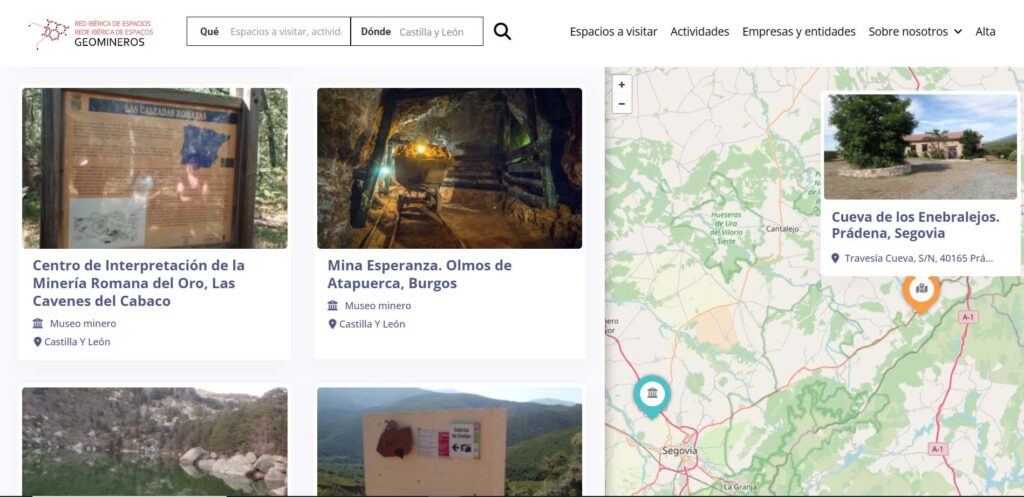Click the Cantalejo label on map
This screenshot has width=1024, height=497.
[782, 229]
